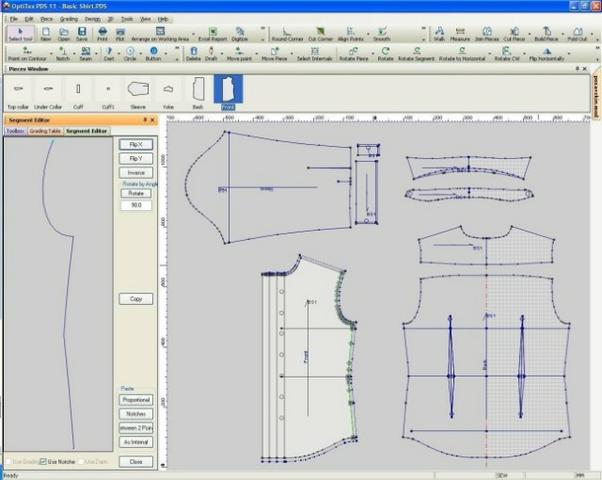Select the Cut Piece tool
This screenshot has height=480, width=602.
pos(514,34)
